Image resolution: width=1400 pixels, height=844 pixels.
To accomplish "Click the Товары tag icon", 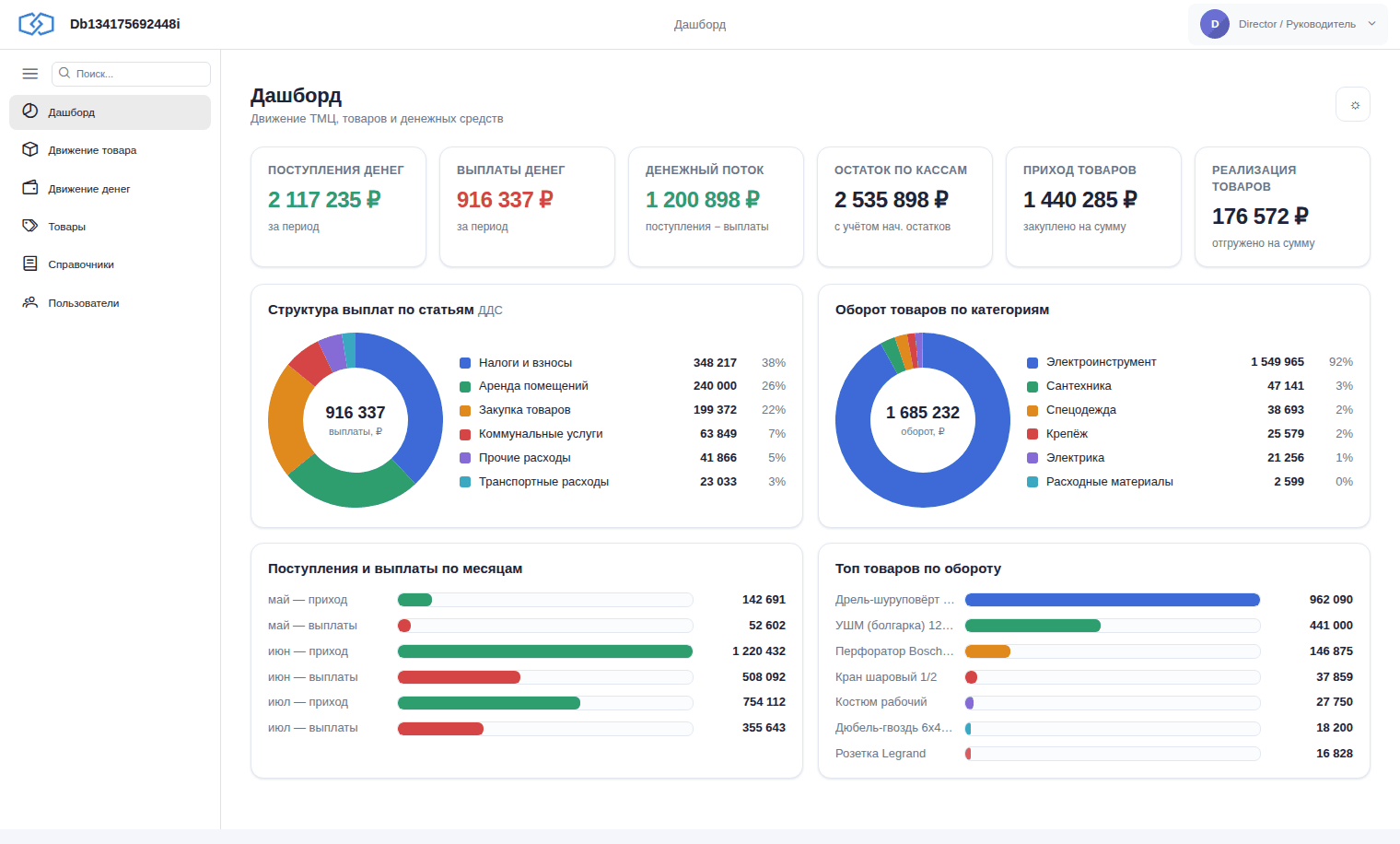I will 30,226.
